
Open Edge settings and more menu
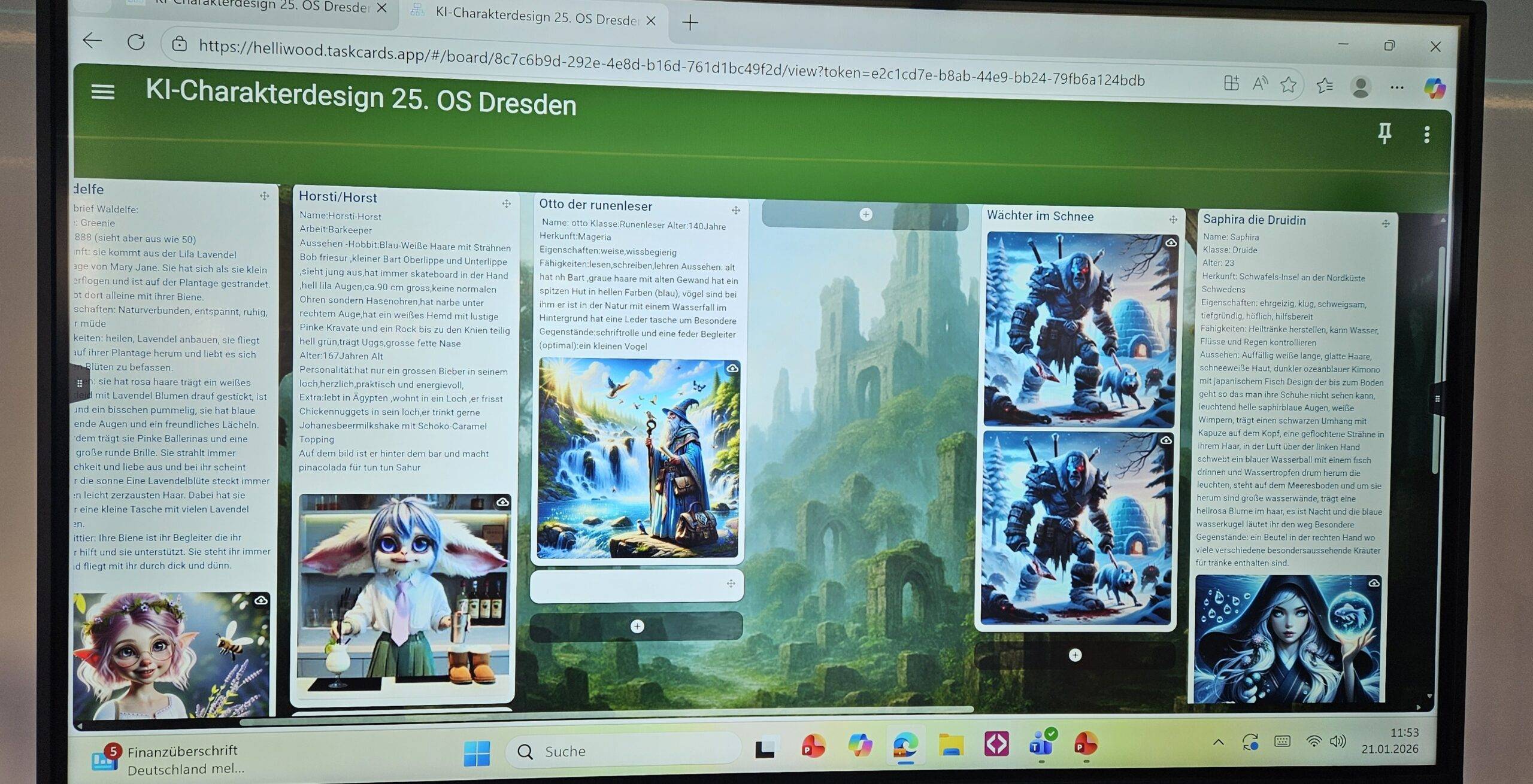pyautogui.click(x=1396, y=88)
